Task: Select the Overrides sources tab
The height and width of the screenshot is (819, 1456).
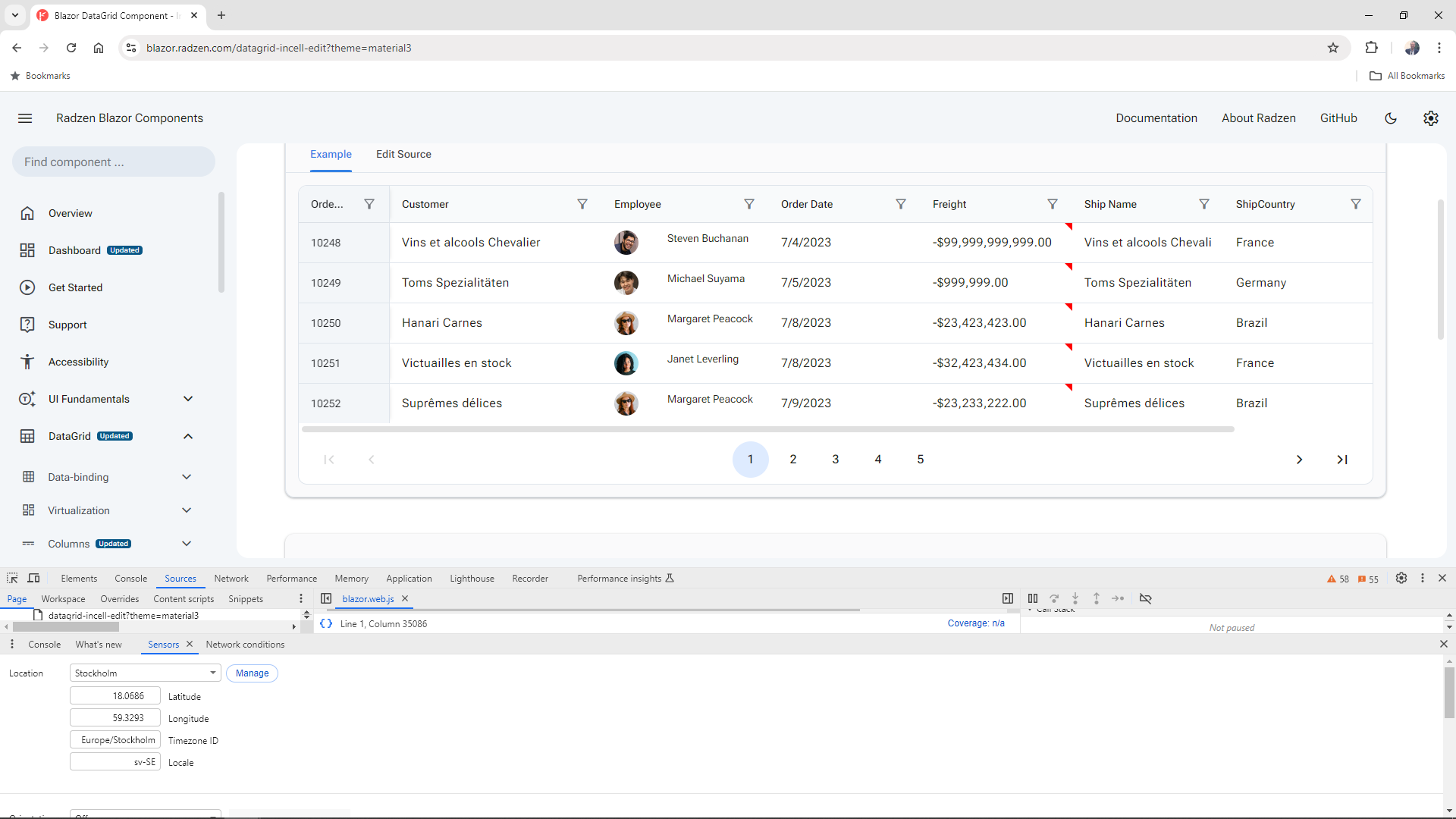Action: [x=120, y=599]
